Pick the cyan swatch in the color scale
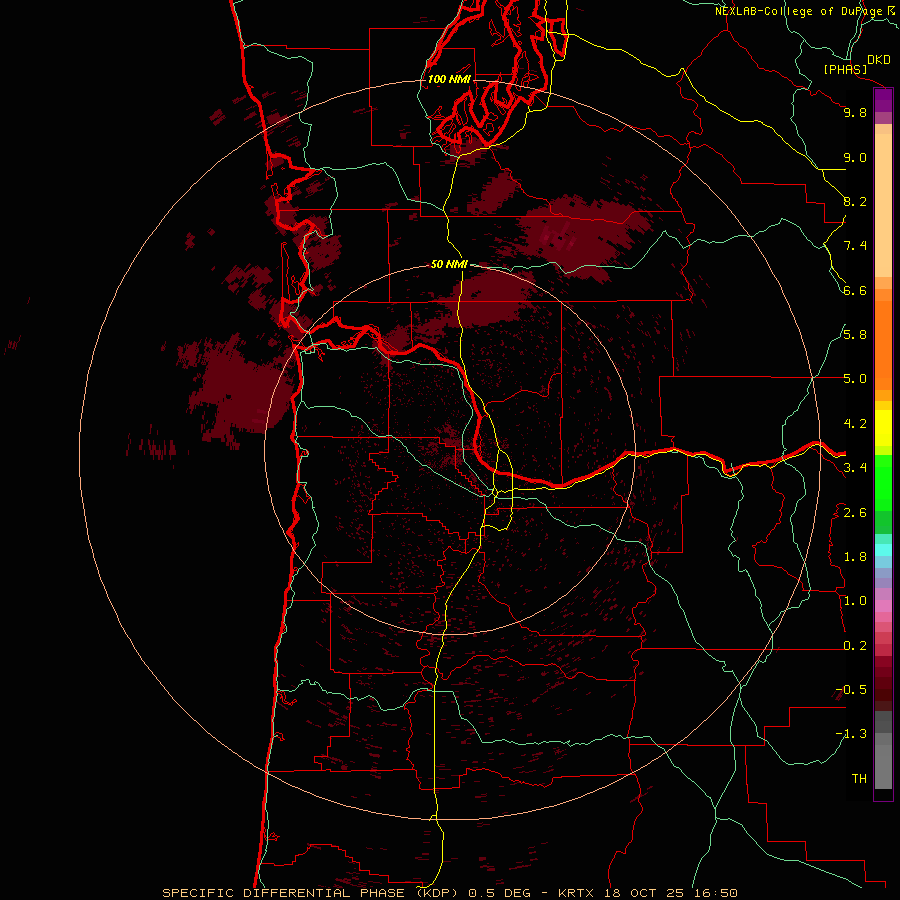Viewport: 900px width, 900px height. coord(883,550)
